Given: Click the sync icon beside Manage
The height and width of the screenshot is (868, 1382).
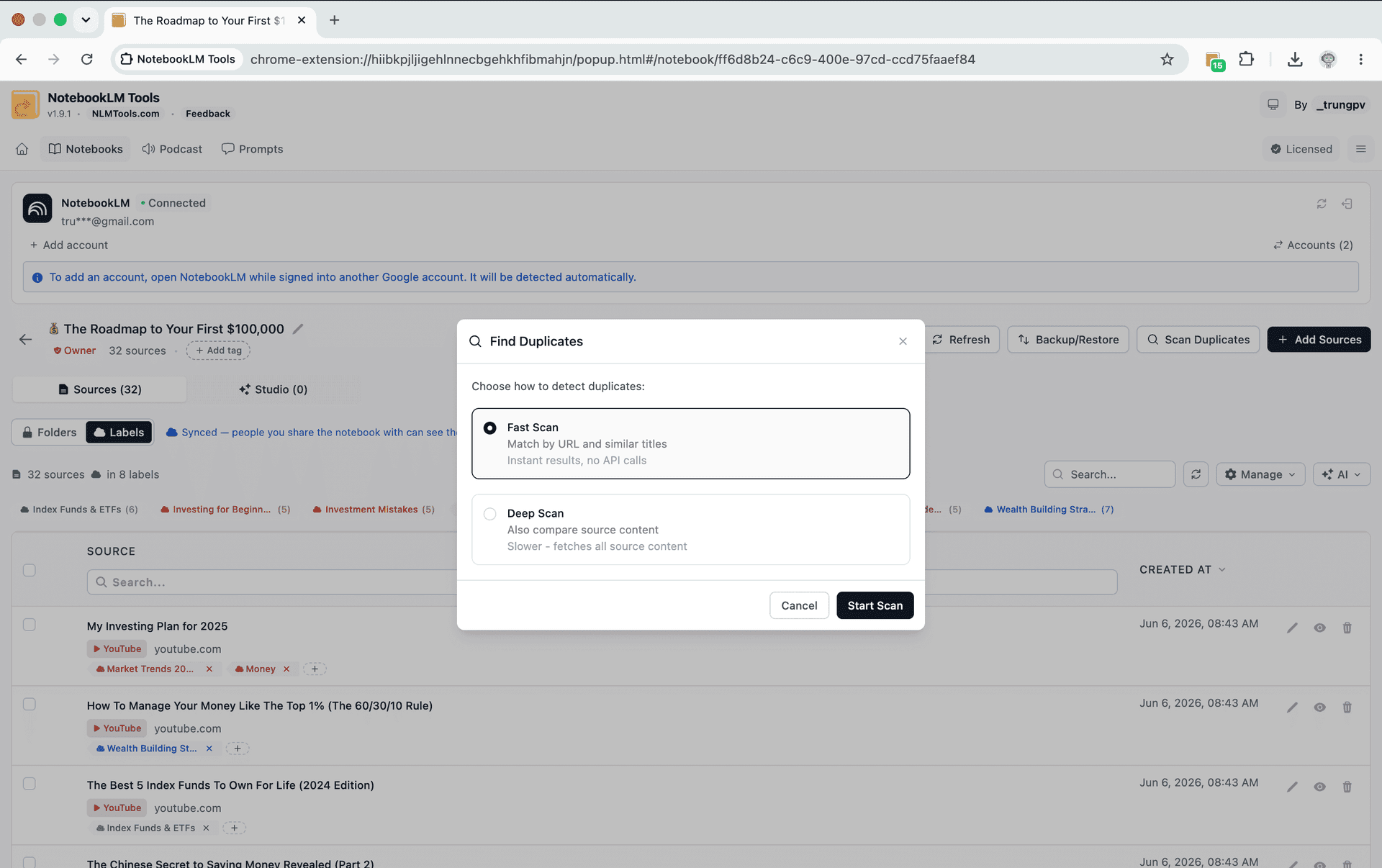Looking at the screenshot, I should (1196, 474).
